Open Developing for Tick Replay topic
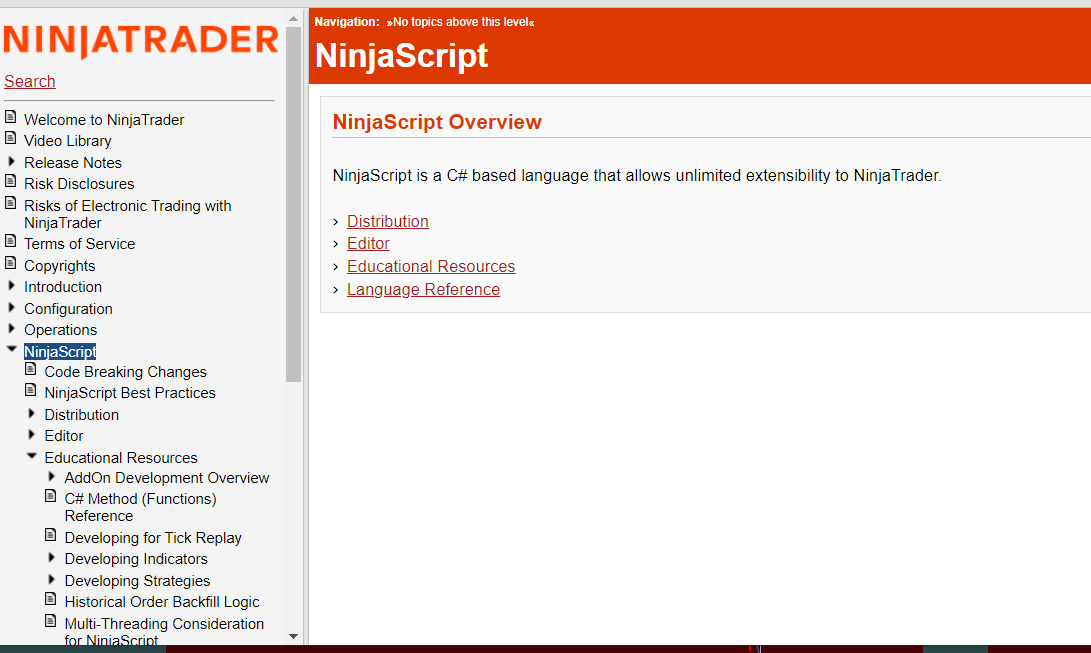The image size is (1091, 653). pyautogui.click(x=153, y=538)
